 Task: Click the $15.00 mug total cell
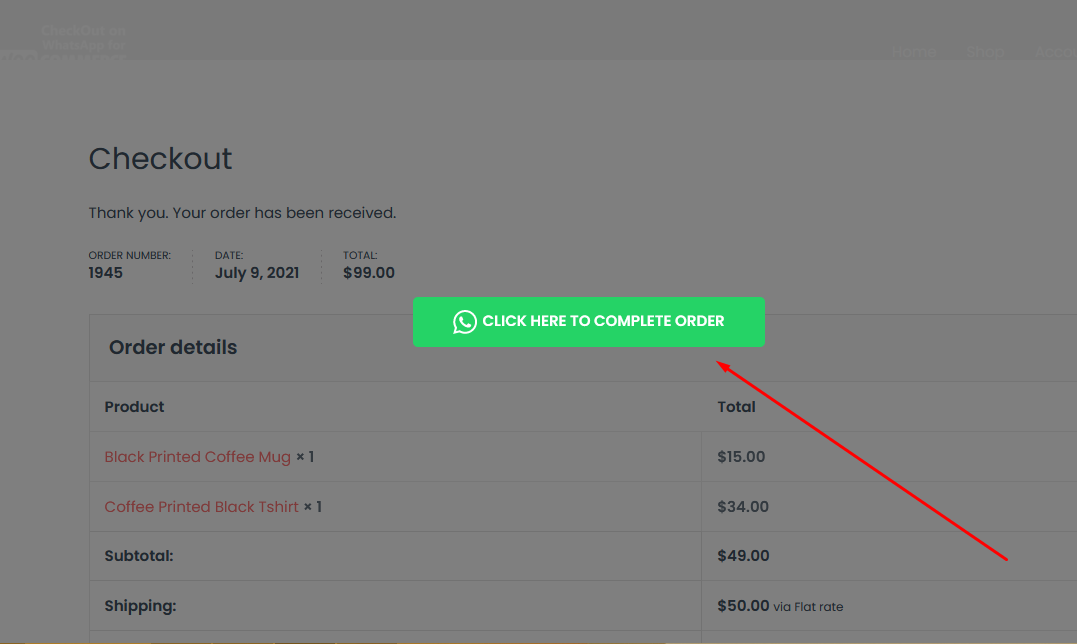[x=741, y=457]
